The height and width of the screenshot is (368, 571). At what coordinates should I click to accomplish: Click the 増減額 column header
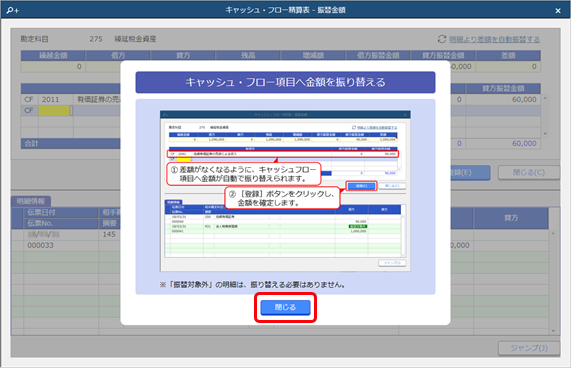313,55
